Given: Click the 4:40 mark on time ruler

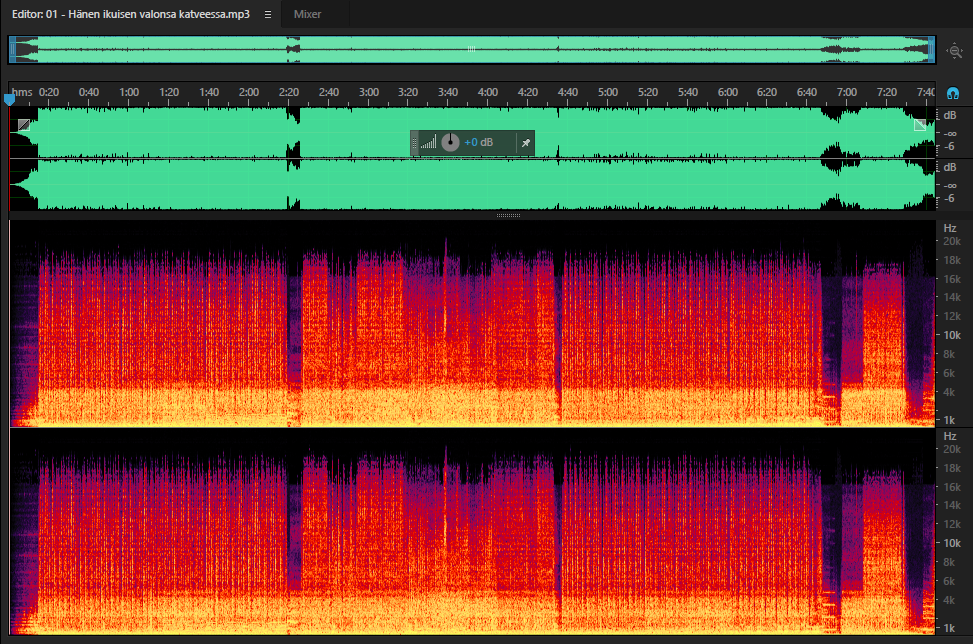Looking at the screenshot, I should coord(567,92).
